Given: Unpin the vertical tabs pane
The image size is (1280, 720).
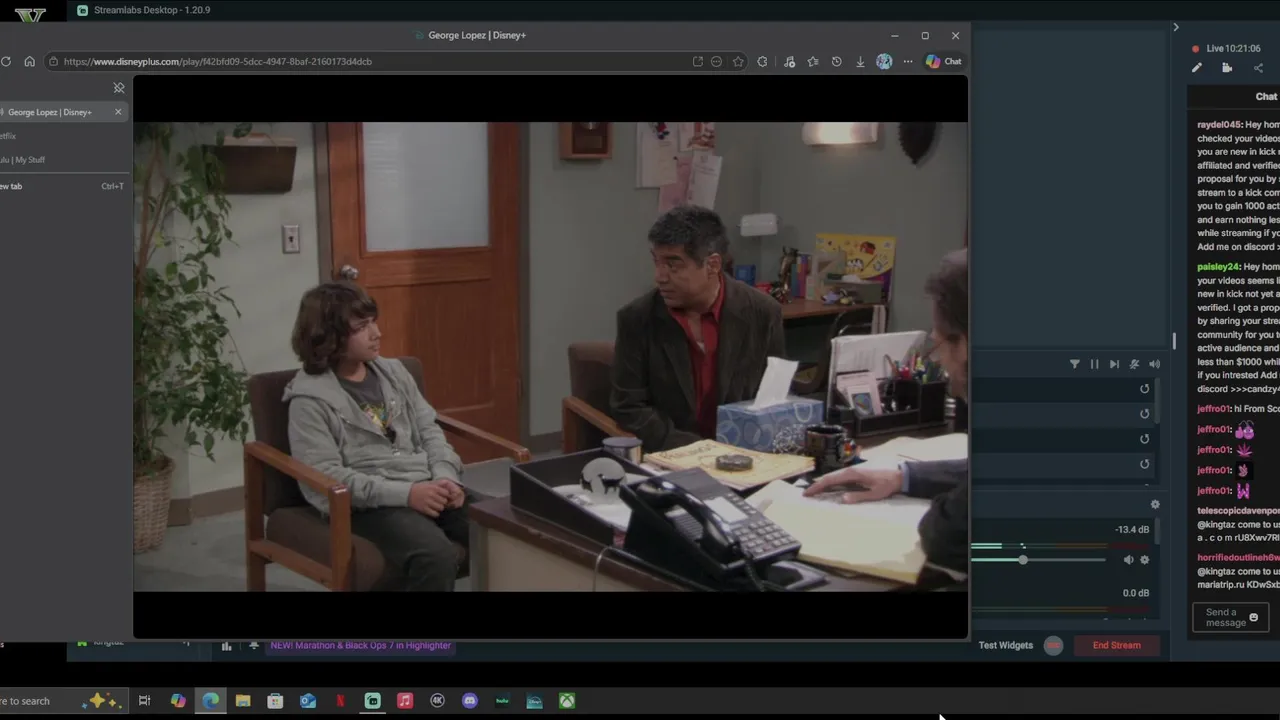Looking at the screenshot, I should click(119, 88).
